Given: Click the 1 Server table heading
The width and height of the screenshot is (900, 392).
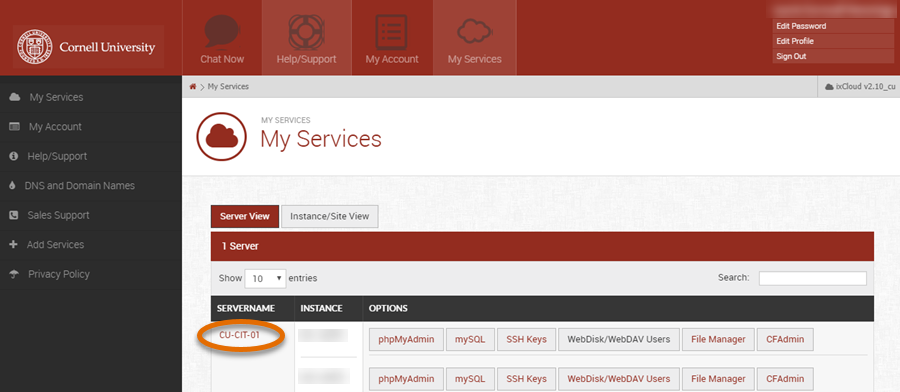Looking at the screenshot, I should coord(240,246).
